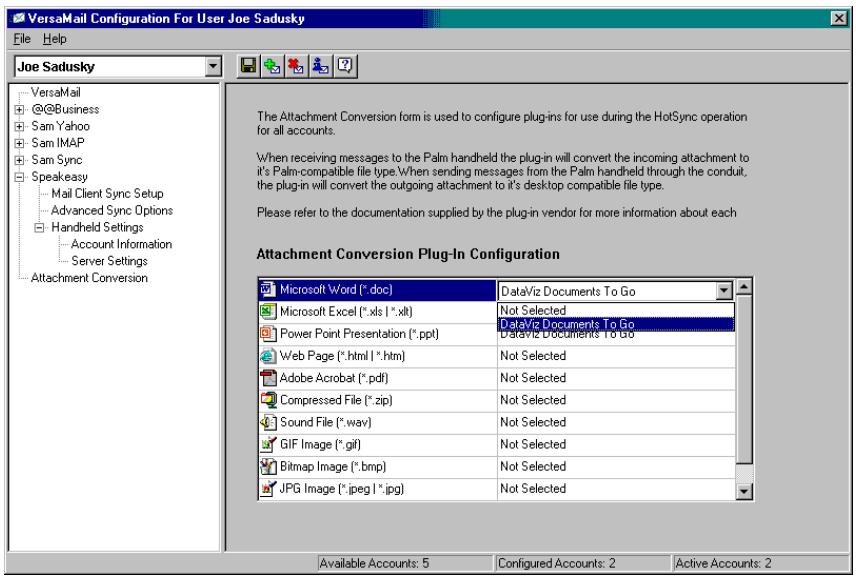Collapse the Handheld Settings node
Viewport: 856px width, 579px height.
click(39, 228)
